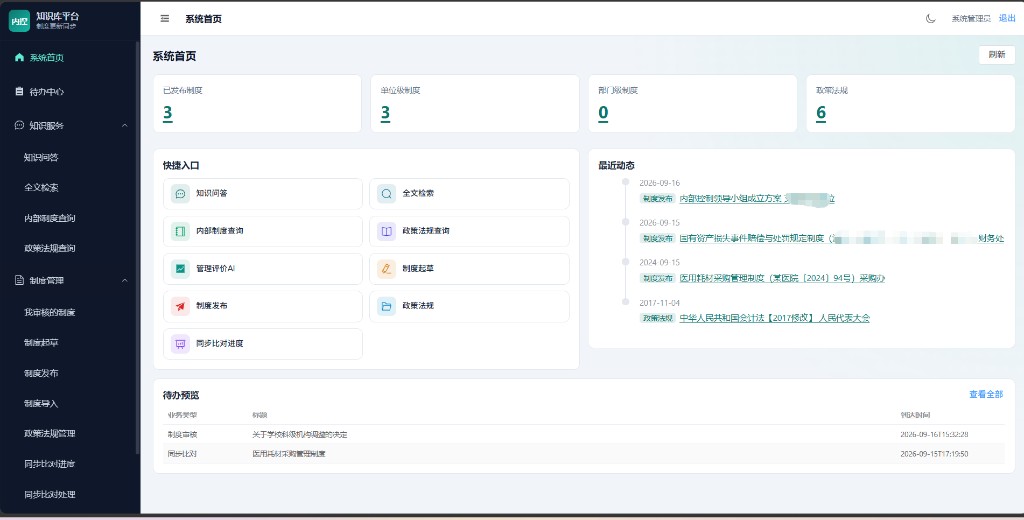Image resolution: width=1024 pixels, height=520 pixels.
Task: Click the 管理评价AI quick entry chart icon
Action: [180, 268]
